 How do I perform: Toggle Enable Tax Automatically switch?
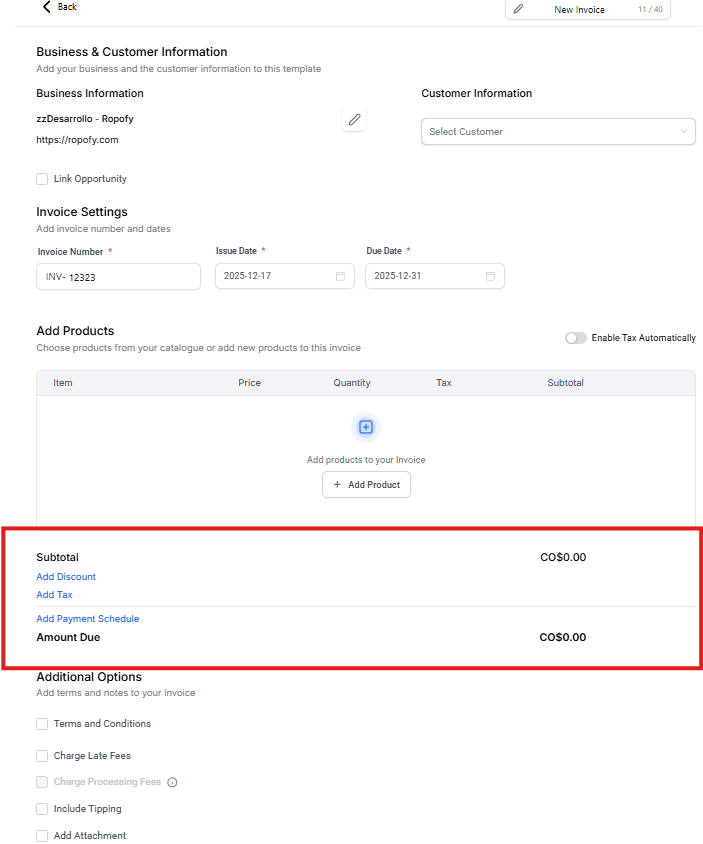coord(576,338)
